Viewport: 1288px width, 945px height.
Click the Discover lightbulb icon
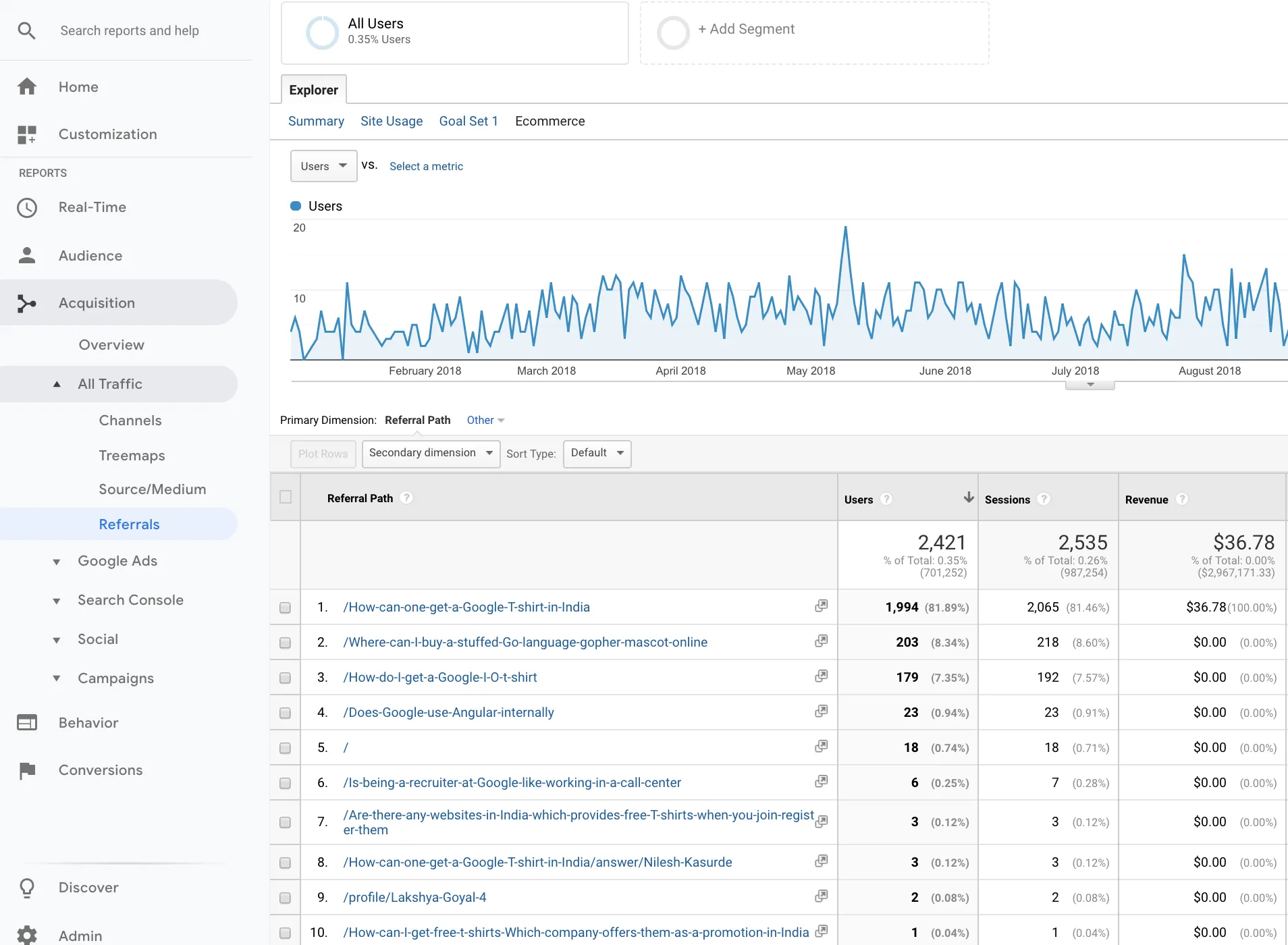tap(27, 888)
